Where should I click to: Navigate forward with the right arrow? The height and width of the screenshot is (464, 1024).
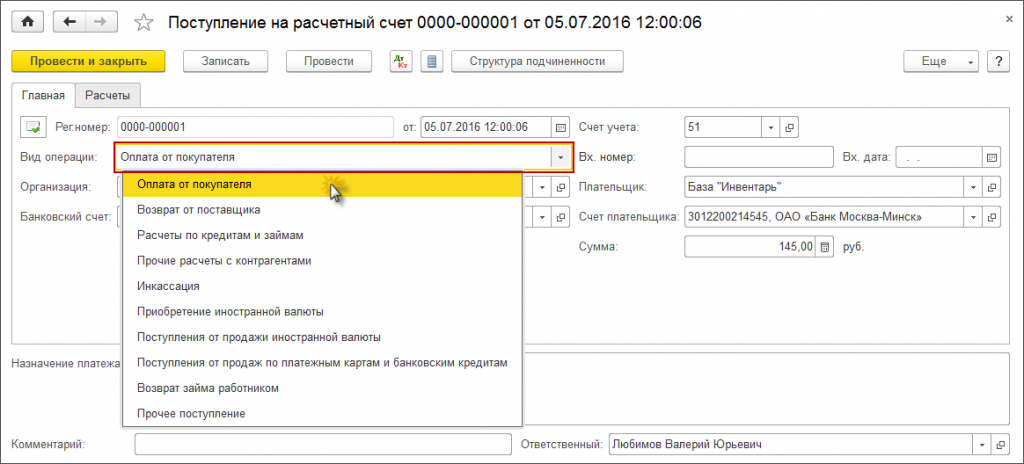point(100,22)
